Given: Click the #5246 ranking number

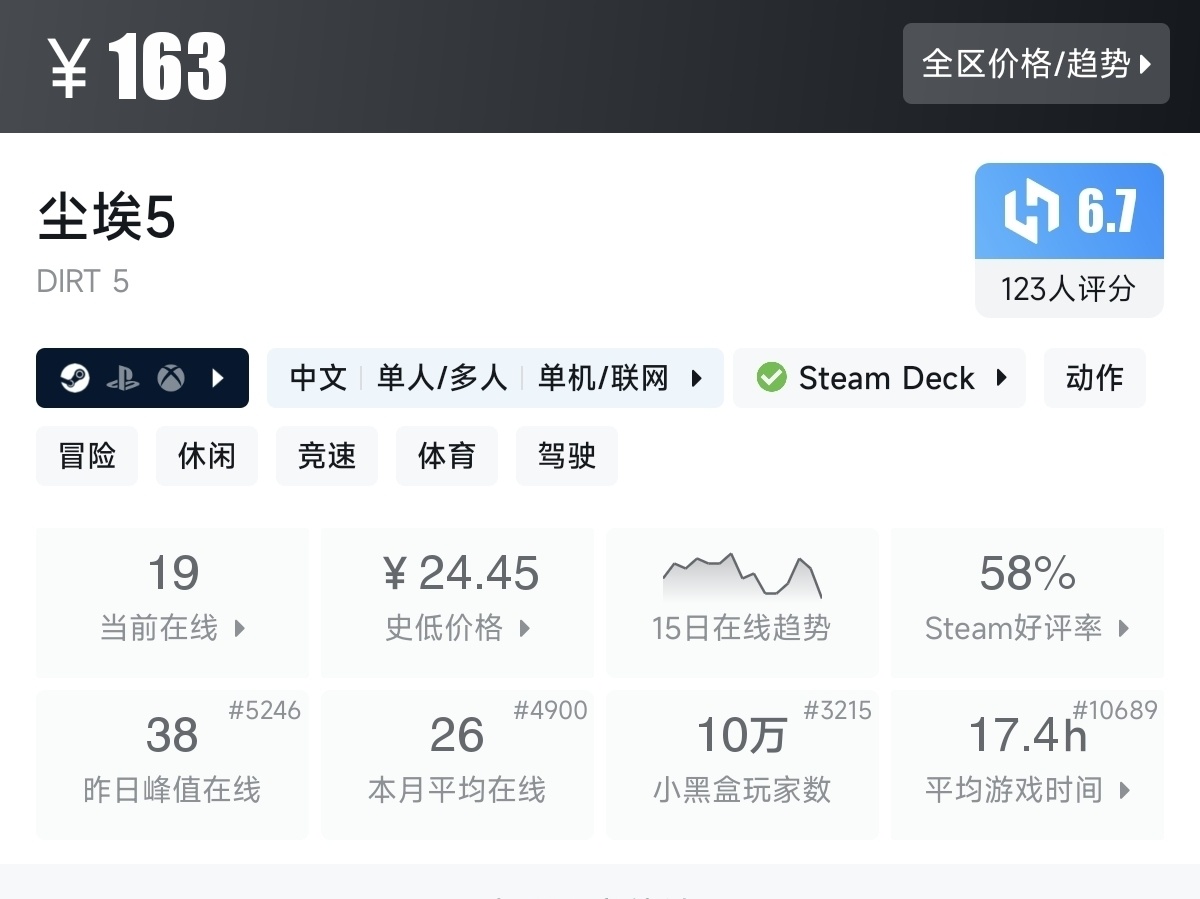Looking at the screenshot, I should pyautogui.click(x=265, y=711).
